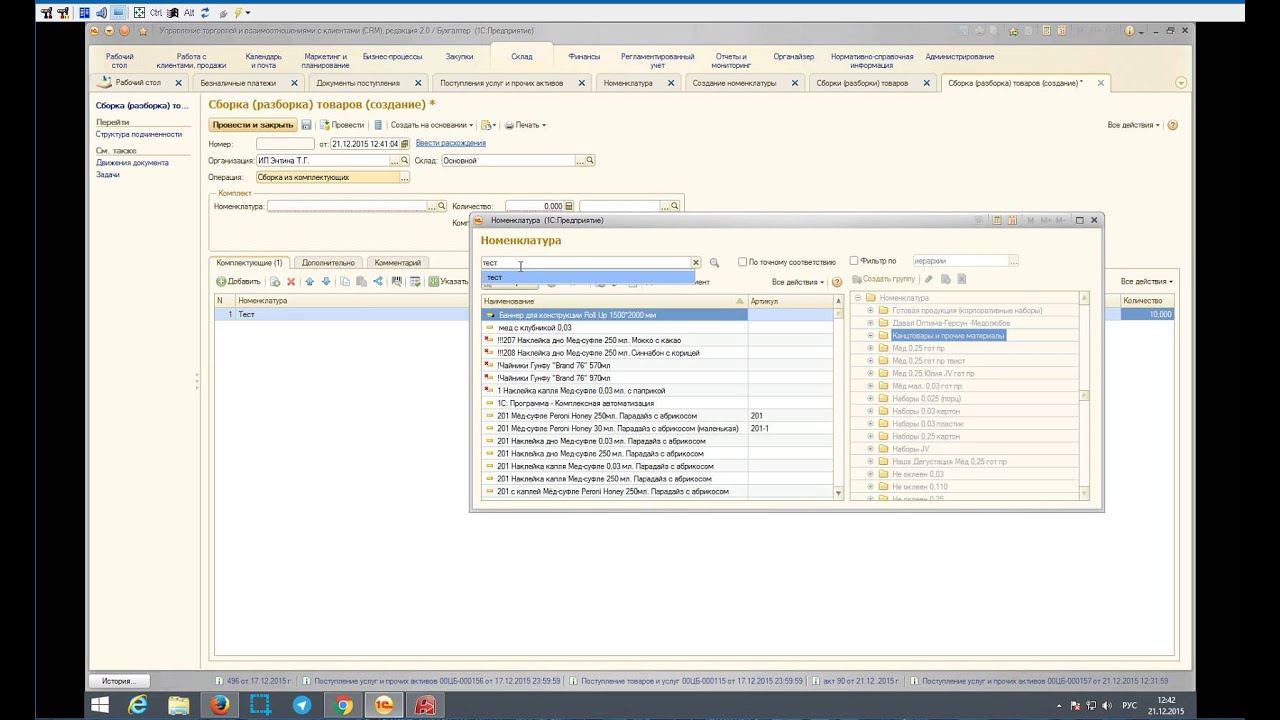Expand the Готовая продукция folder
1280x720 pixels.
[870, 310]
